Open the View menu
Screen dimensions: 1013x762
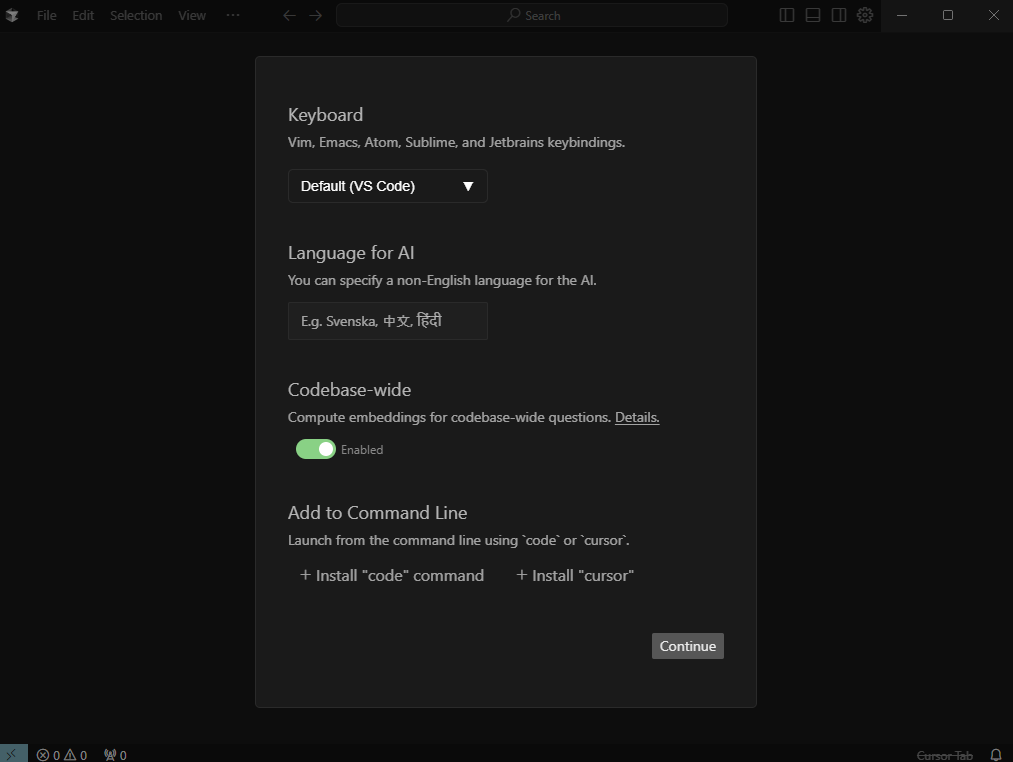[x=192, y=15]
